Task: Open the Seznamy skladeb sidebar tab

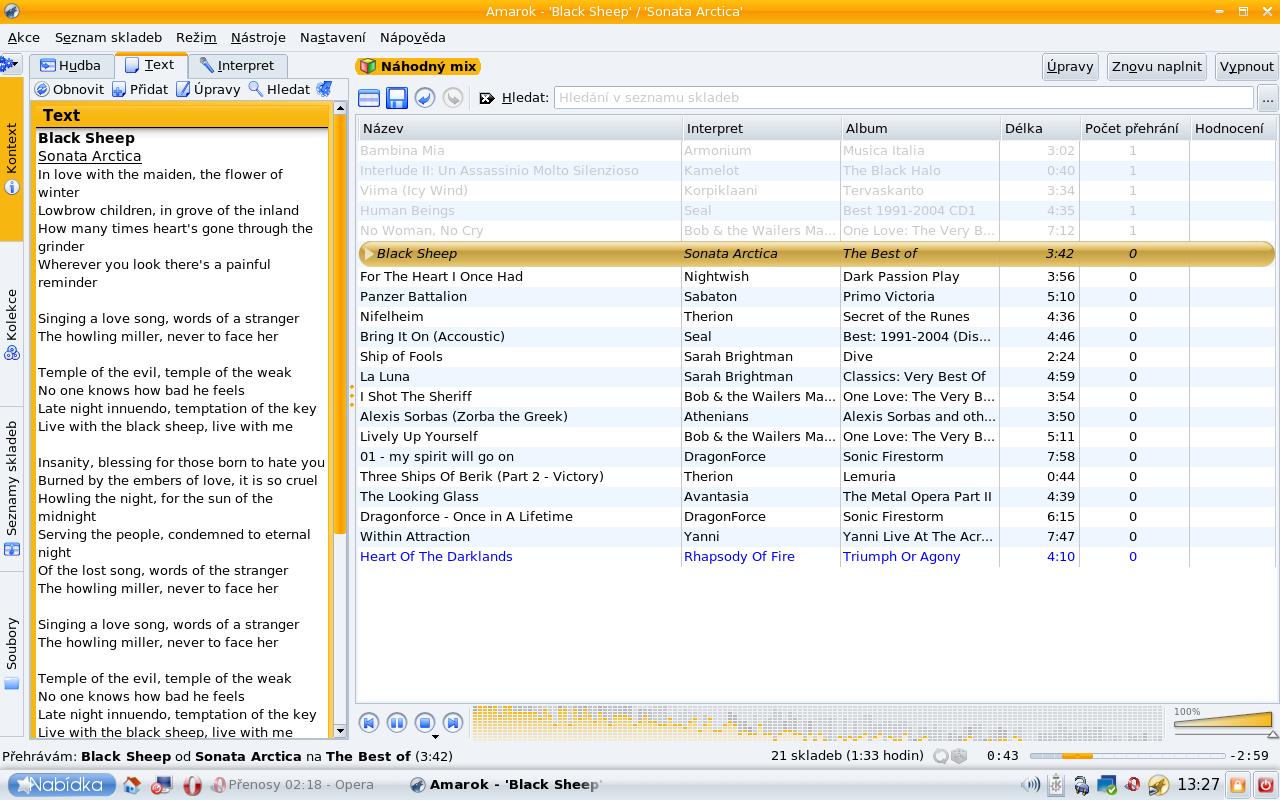Action: click(11, 489)
